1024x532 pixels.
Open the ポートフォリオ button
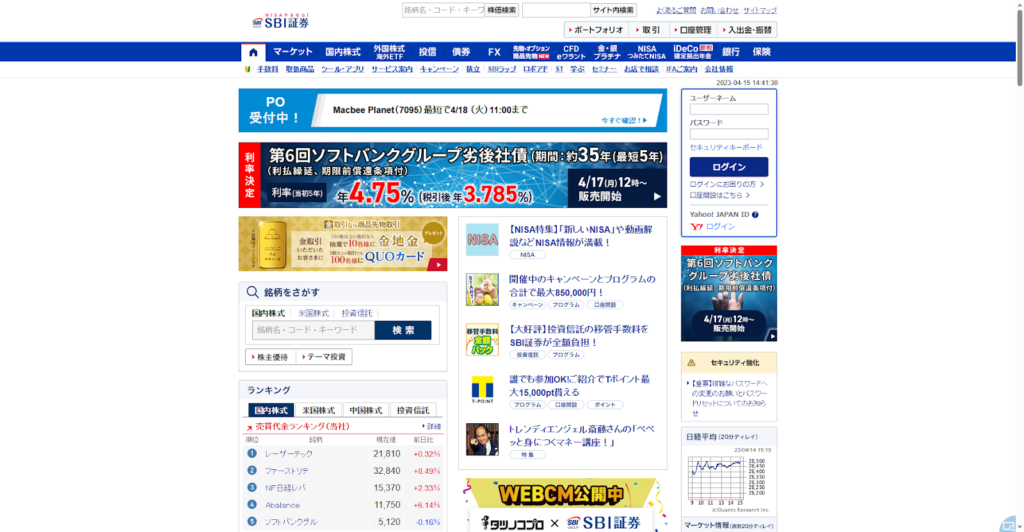[596, 30]
